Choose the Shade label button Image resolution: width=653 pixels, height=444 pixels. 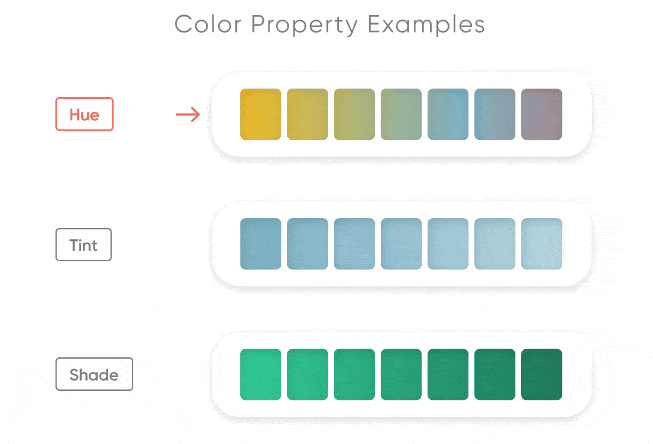click(x=94, y=374)
